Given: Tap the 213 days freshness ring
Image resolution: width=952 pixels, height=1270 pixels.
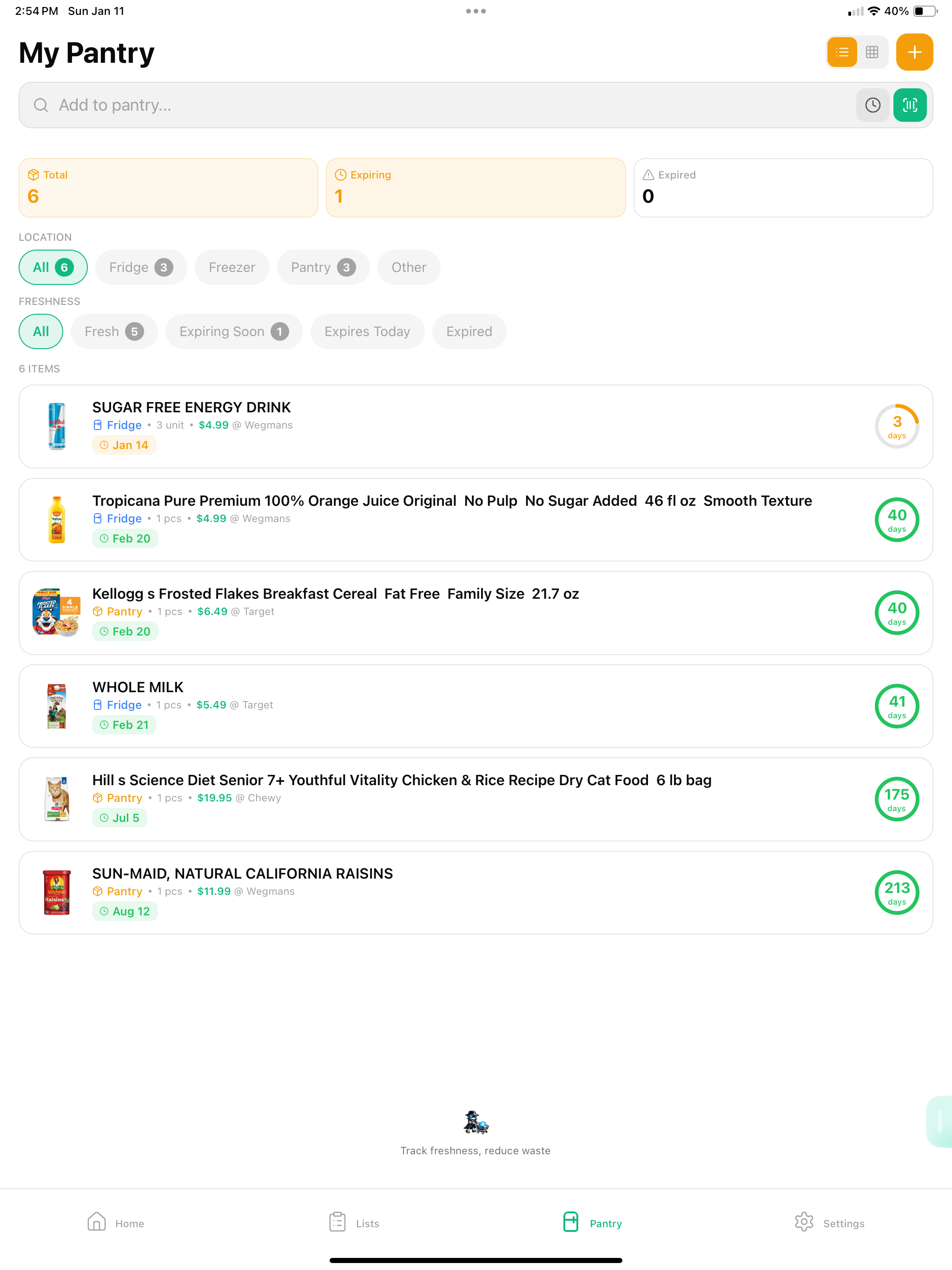Looking at the screenshot, I should click(897, 893).
